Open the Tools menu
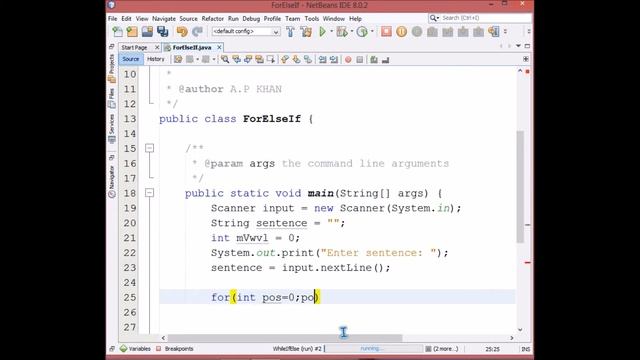 point(311,19)
